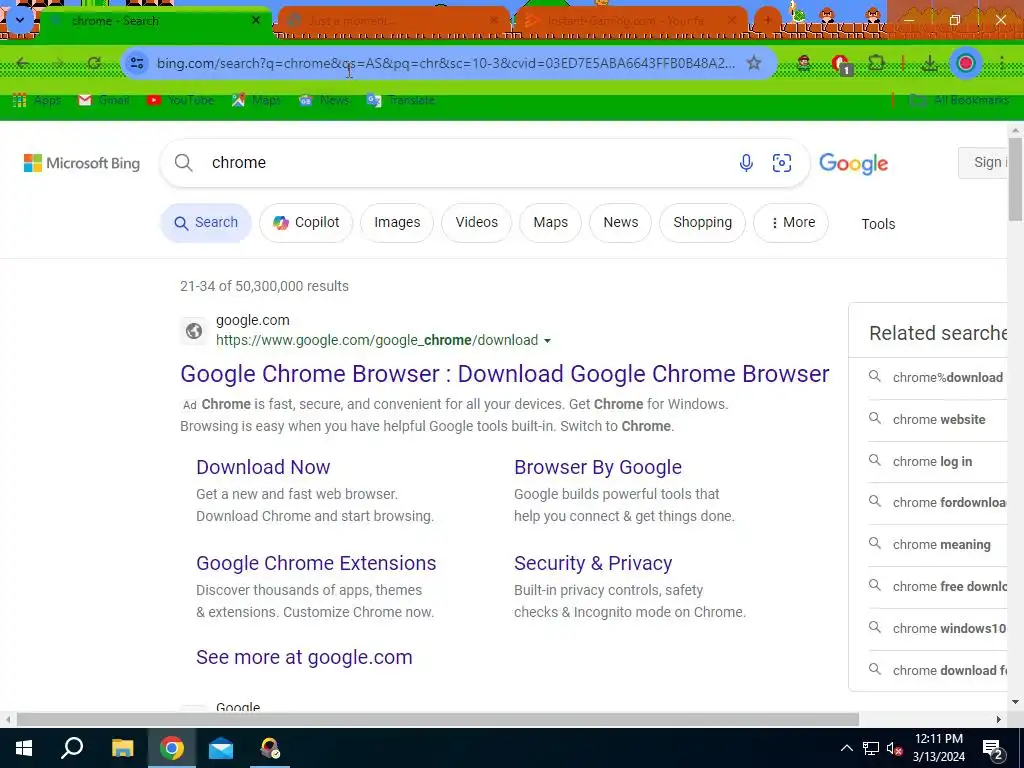The image size is (1024, 768).
Task: Open a new tab with plus button
Action: [768, 20]
